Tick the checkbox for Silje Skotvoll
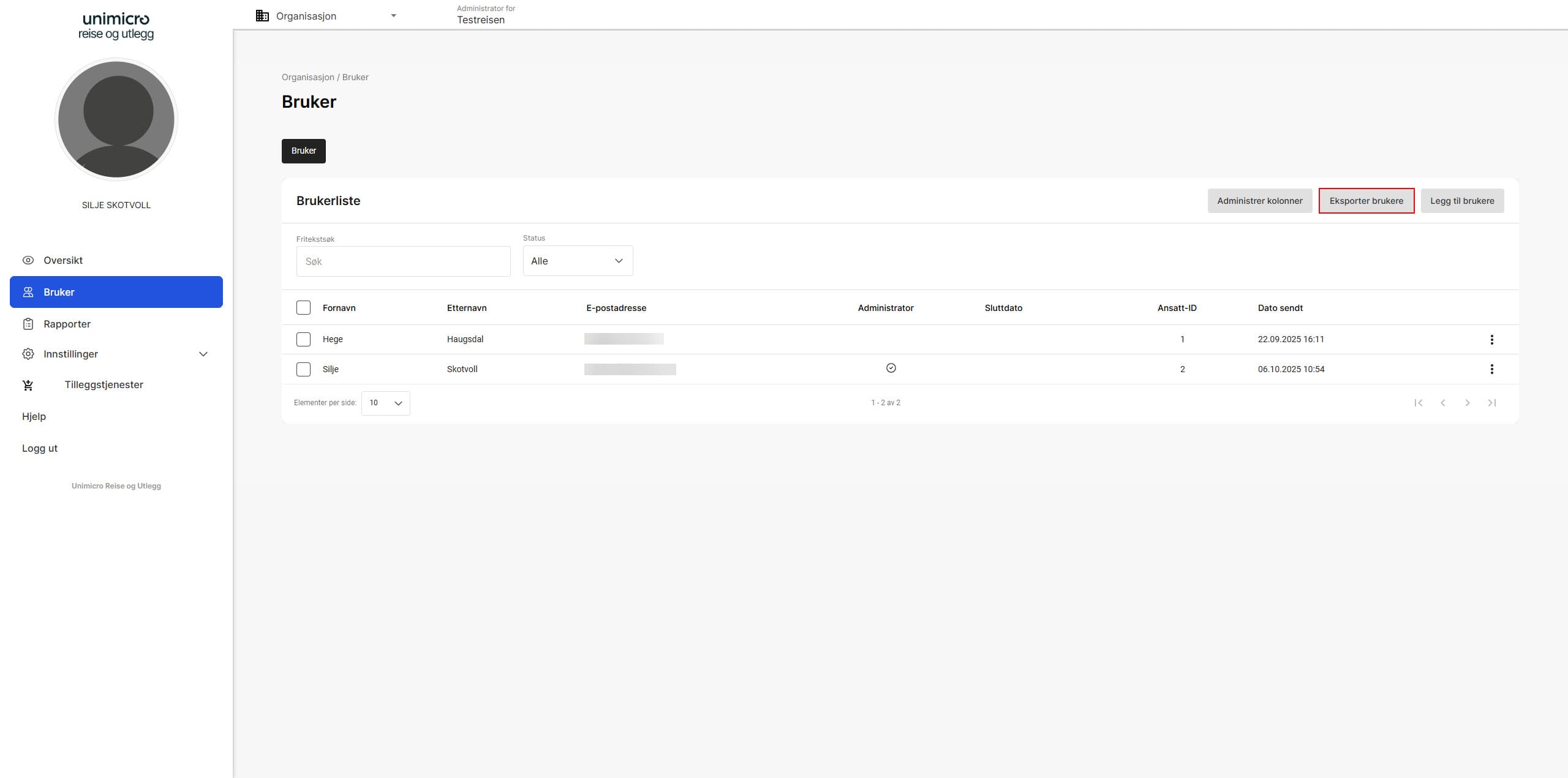Image resolution: width=1568 pixels, height=778 pixels. pos(303,369)
